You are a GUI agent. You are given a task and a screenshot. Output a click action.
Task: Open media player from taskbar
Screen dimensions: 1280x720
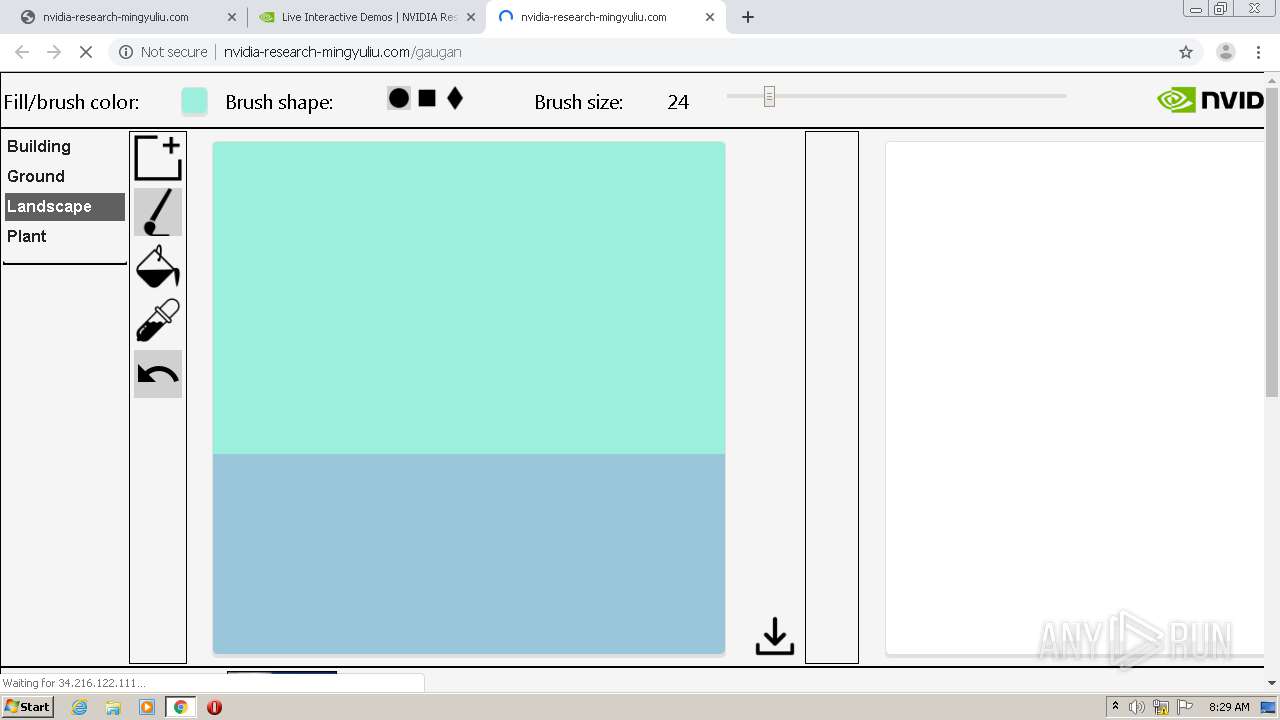pyautogui.click(x=147, y=707)
